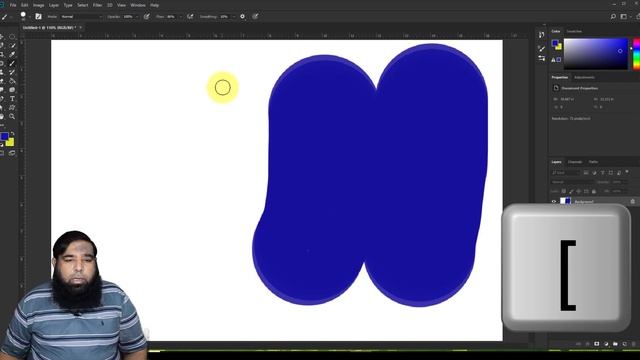Viewport: 640px width, 360px height.
Task: Switch to the Channels tab
Action: point(575,162)
